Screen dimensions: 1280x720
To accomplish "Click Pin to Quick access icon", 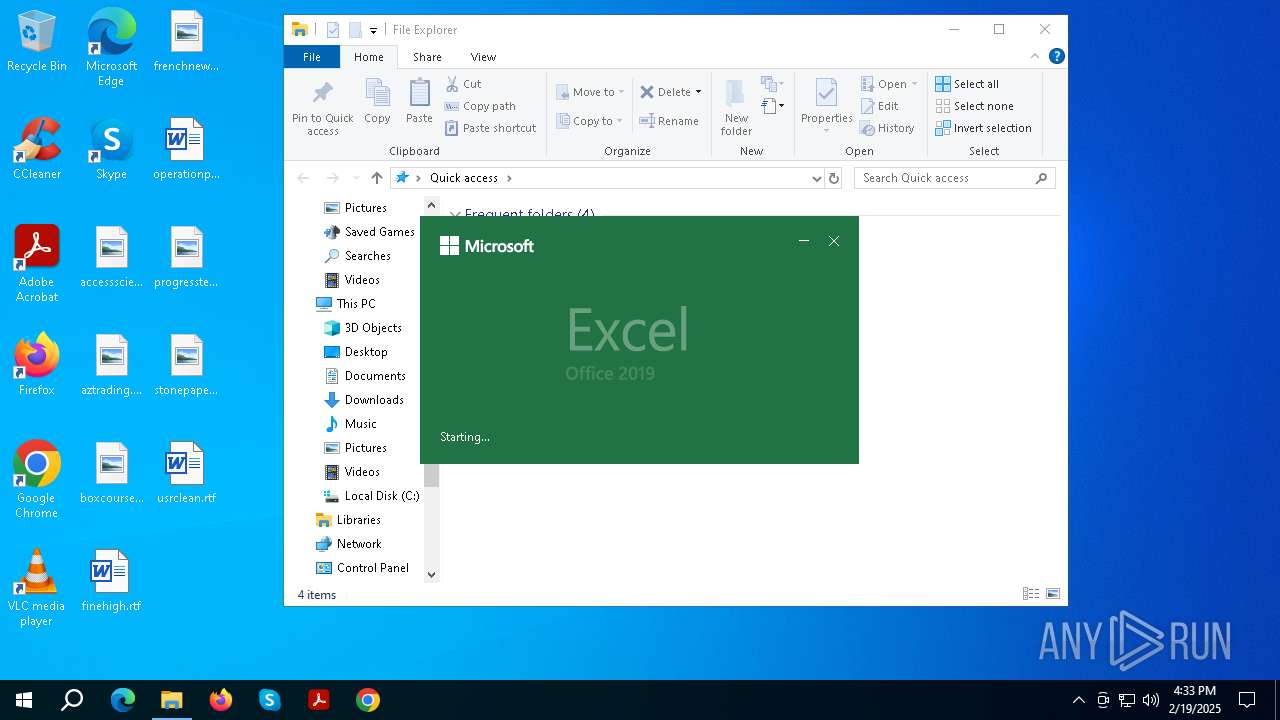I will 322,108.
